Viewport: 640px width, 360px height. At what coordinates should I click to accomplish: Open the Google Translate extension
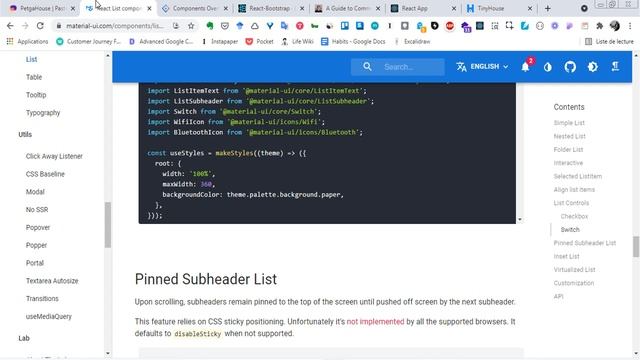[284, 26]
